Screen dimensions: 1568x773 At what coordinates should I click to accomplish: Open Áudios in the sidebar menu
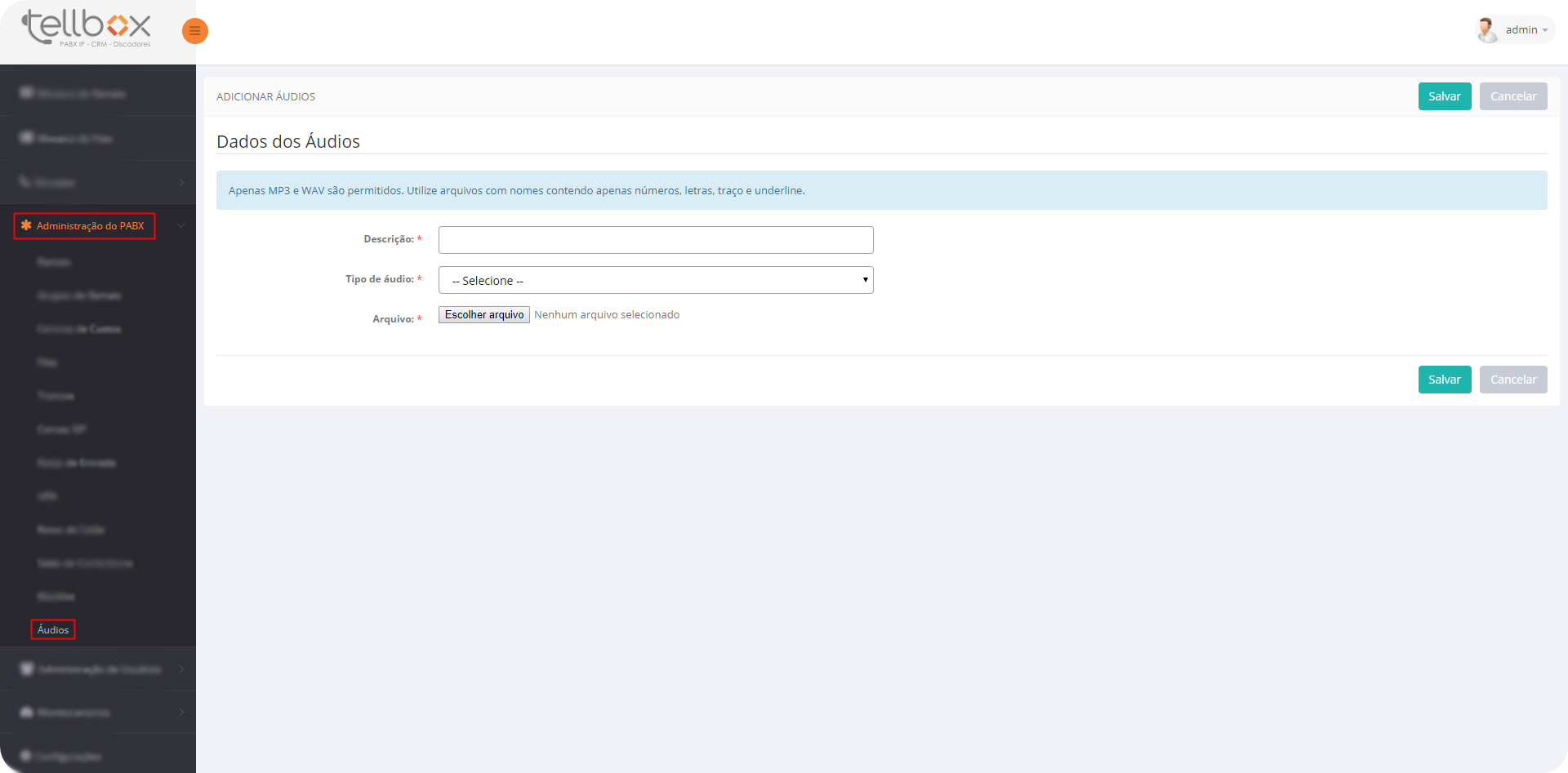click(x=53, y=629)
